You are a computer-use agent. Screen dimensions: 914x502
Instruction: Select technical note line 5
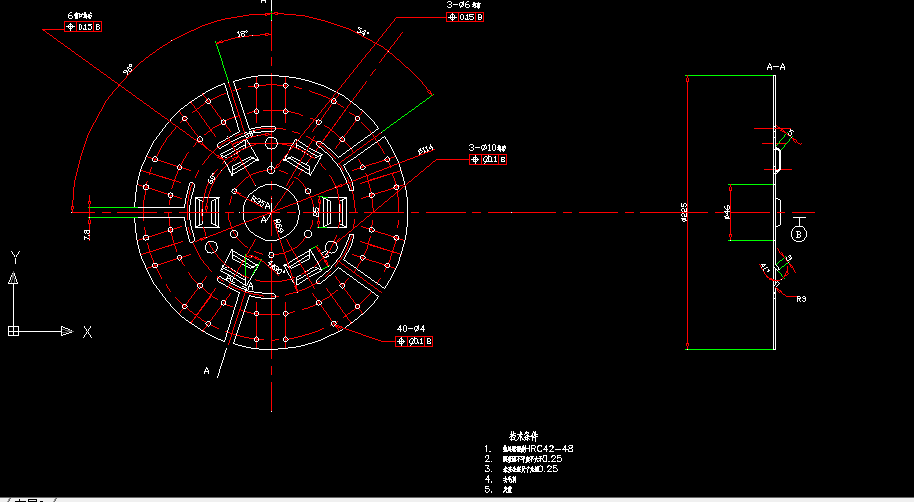tap(498, 490)
